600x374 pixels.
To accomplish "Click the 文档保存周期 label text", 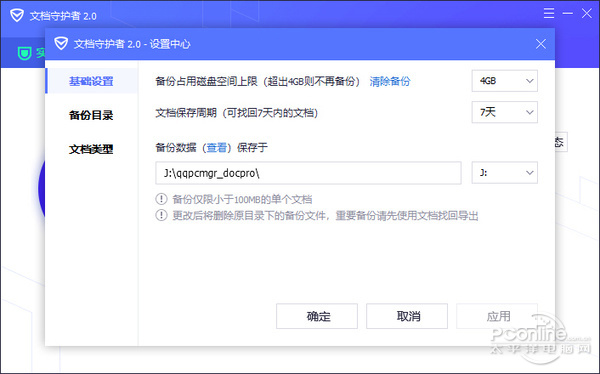I will 186,113.
